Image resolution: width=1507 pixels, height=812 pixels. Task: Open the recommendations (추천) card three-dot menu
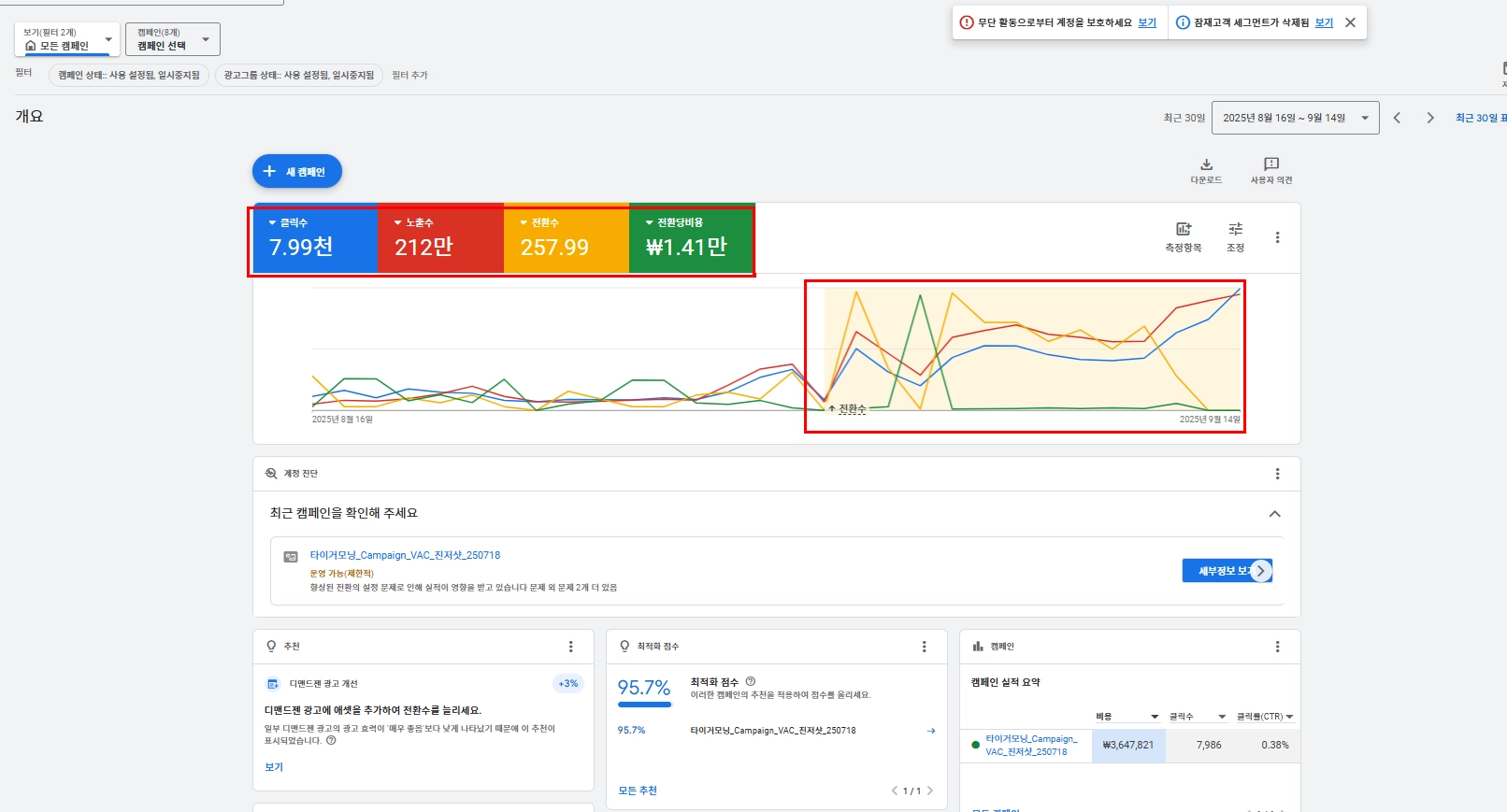[x=570, y=647]
